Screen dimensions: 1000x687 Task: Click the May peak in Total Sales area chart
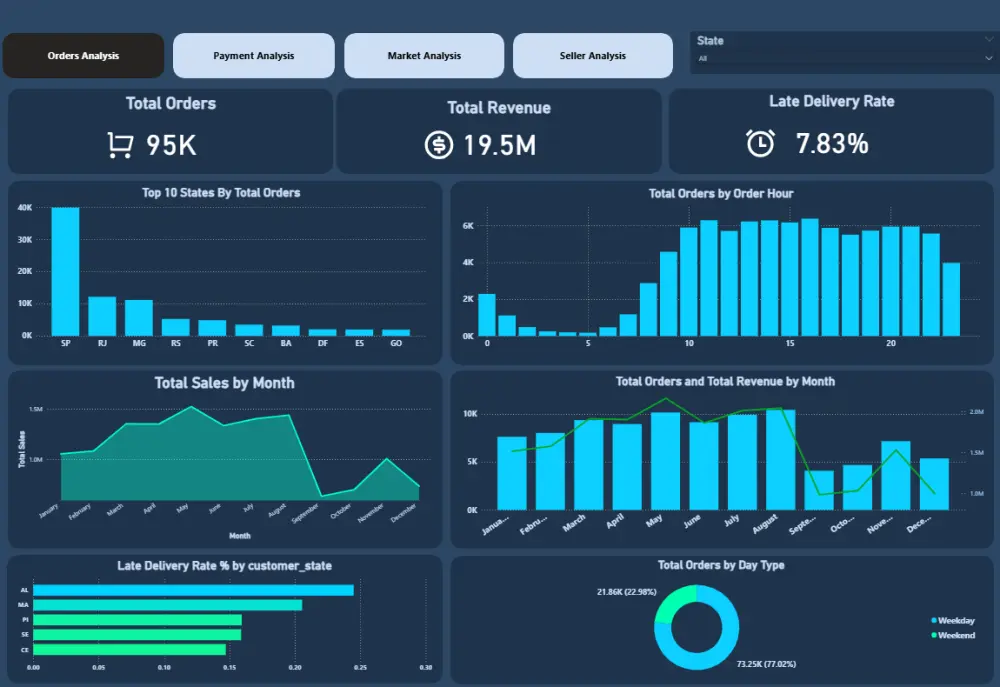point(190,407)
